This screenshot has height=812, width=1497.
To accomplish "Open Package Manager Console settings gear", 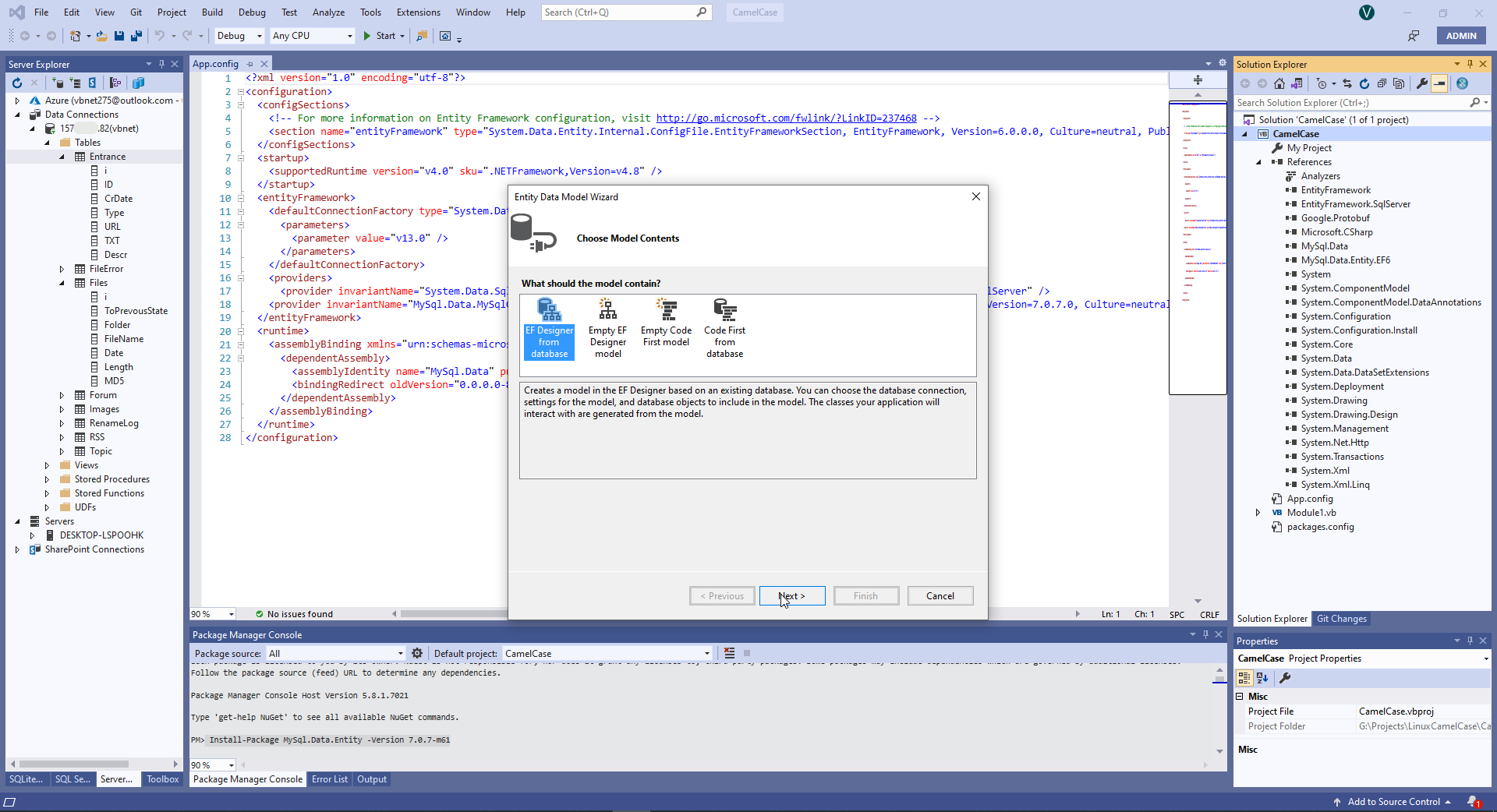I will 417,653.
